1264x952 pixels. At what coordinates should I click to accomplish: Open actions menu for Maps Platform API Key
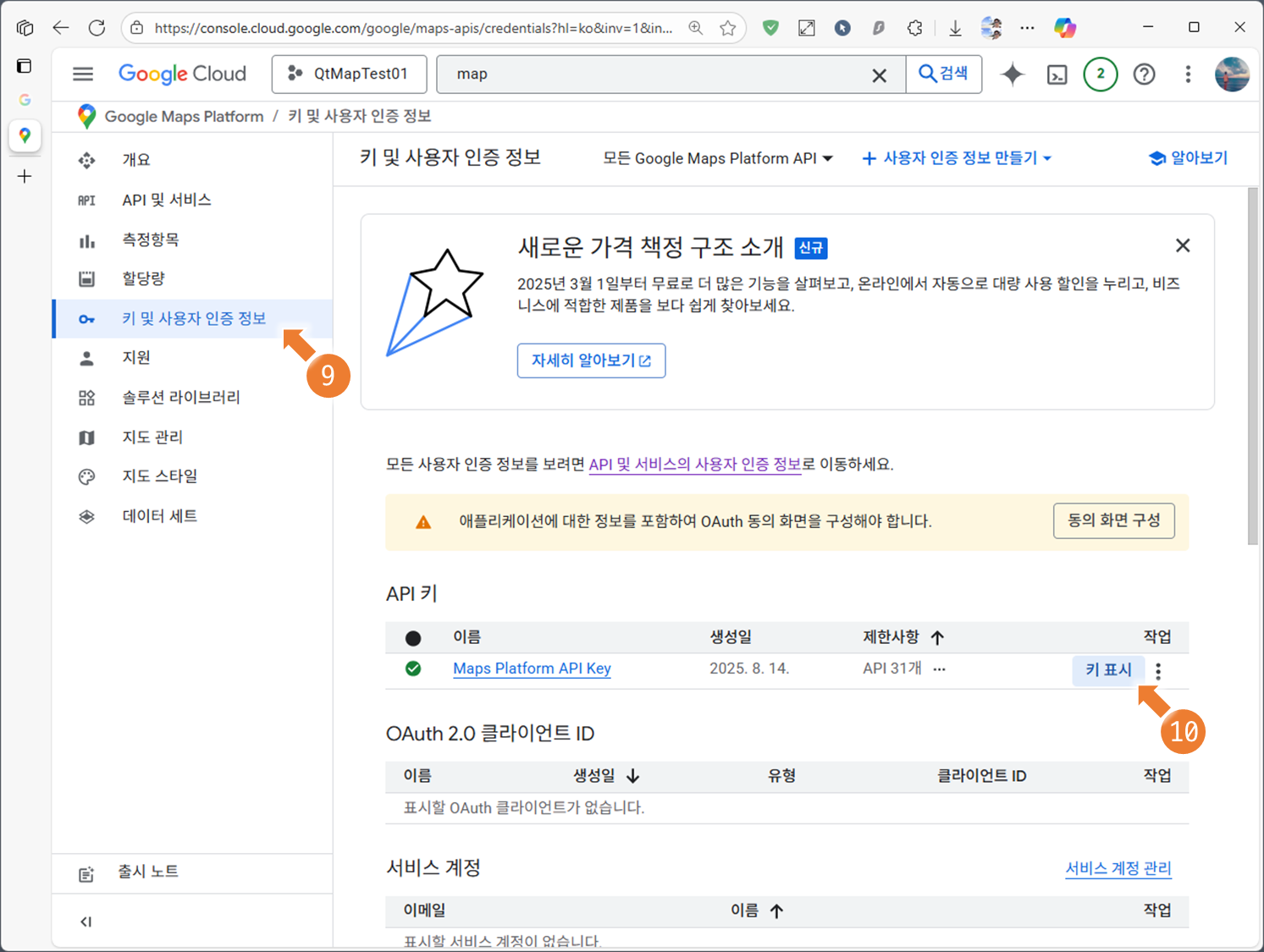(x=1158, y=671)
